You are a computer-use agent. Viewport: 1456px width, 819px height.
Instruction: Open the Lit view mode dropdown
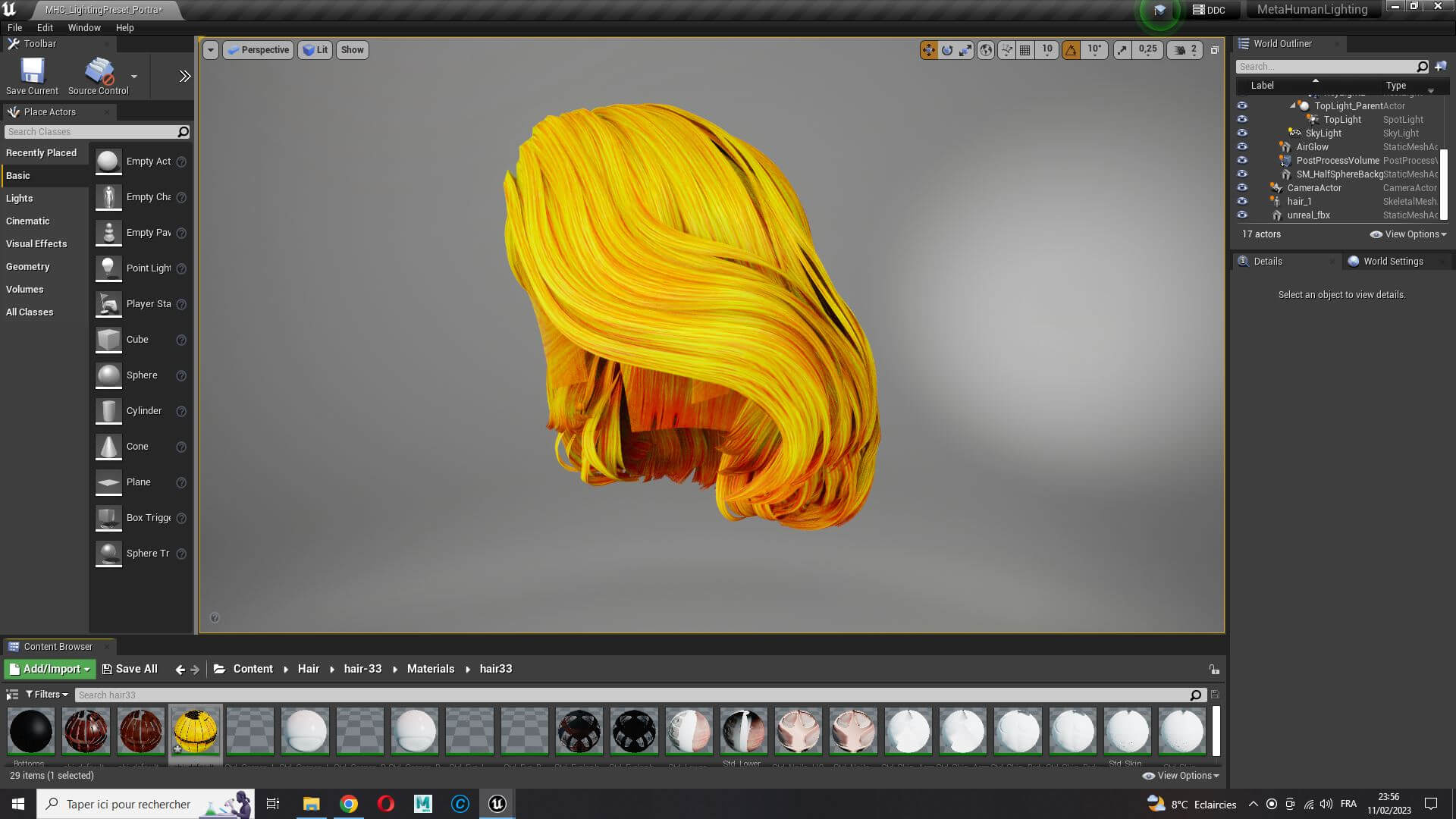pyautogui.click(x=315, y=50)
